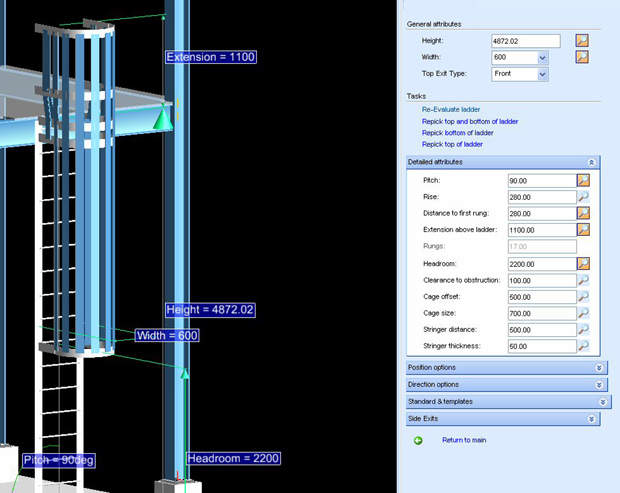Click the green Return to main arrow icon
The width and height of the screenshot is (620, 493).
418,440
